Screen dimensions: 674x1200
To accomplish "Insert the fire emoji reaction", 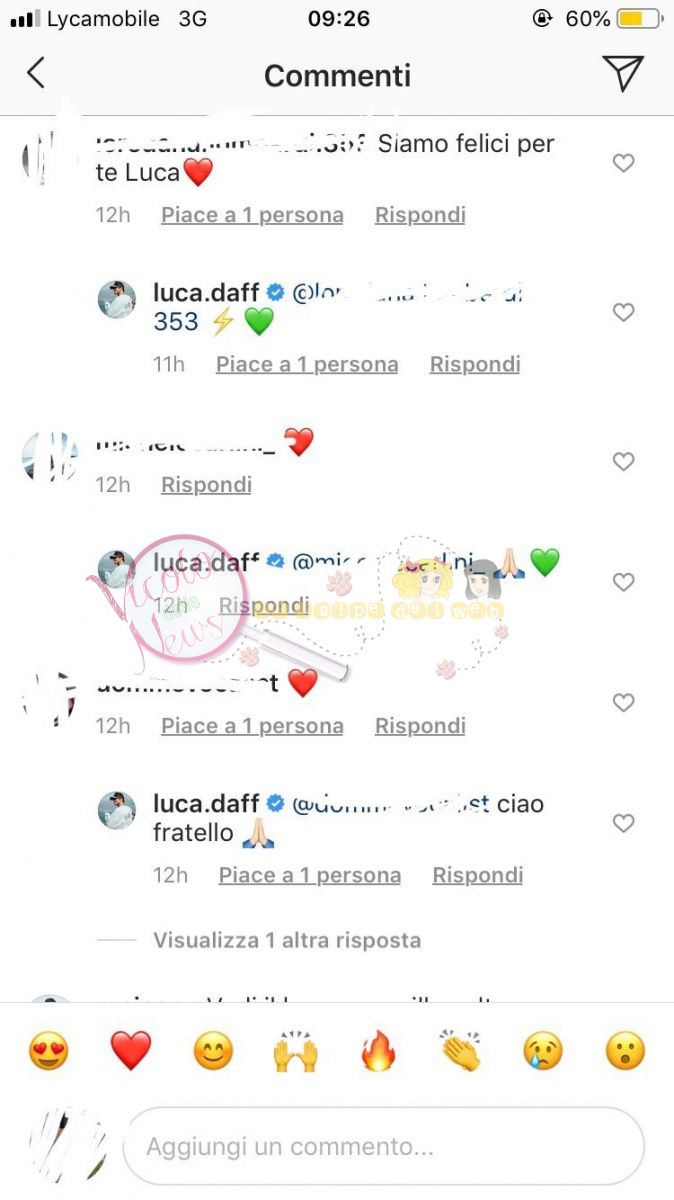I will coord(378,1052).
